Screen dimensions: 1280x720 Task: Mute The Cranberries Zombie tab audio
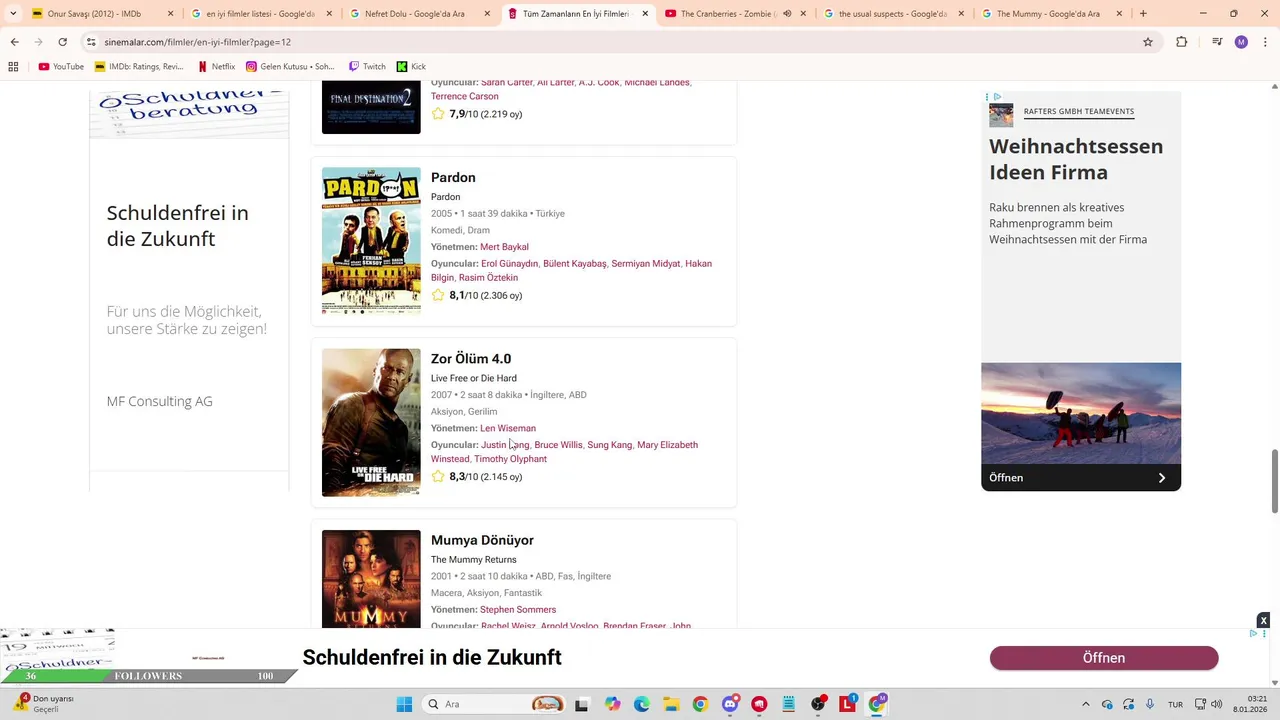click(787, 14)
